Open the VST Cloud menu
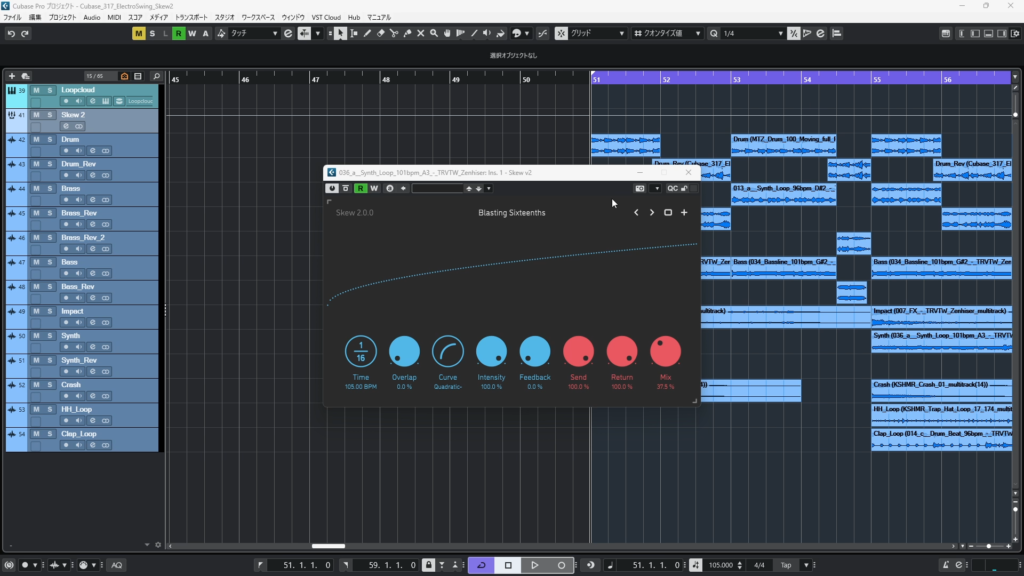This screenshot has width=1024, height=576. (326, 18)
